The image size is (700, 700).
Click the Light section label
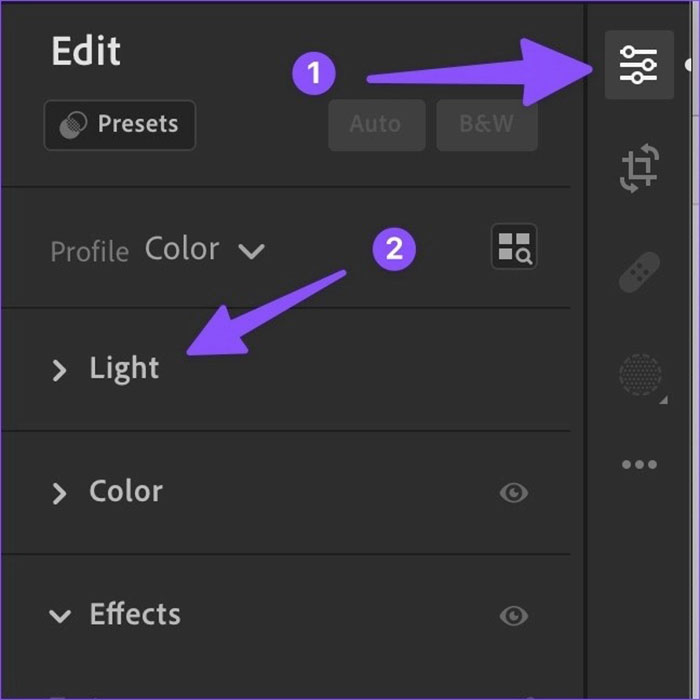point(124,368)
